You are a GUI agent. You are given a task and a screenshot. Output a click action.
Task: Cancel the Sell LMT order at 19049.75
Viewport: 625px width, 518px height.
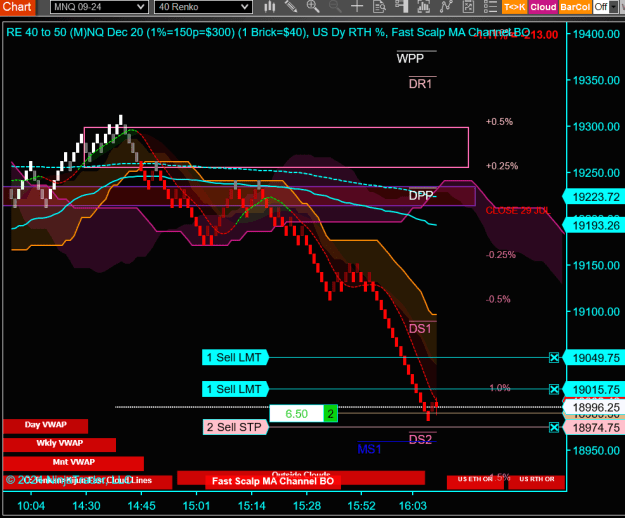click(554, 358)
